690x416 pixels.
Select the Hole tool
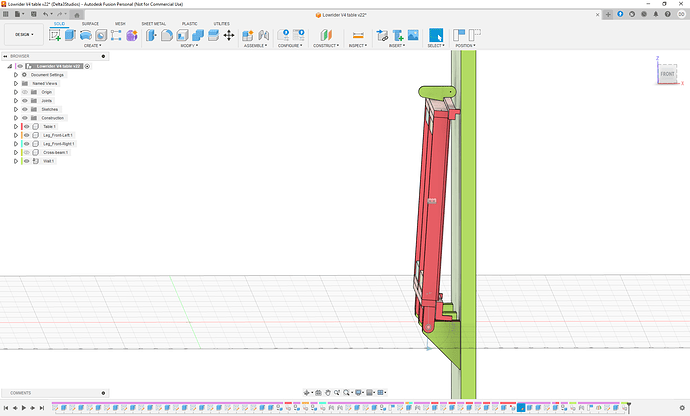point(101,35)
